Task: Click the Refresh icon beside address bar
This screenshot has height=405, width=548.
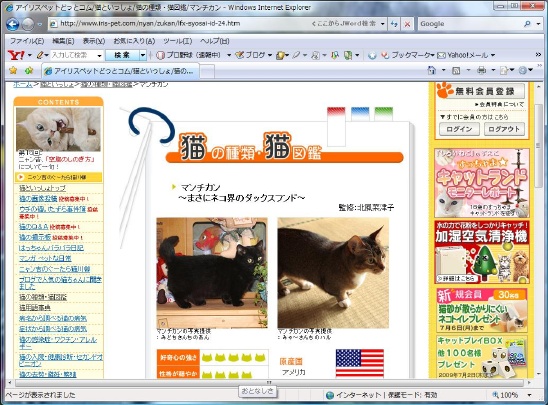Action: pyautogui.click(x=394, y=24)
